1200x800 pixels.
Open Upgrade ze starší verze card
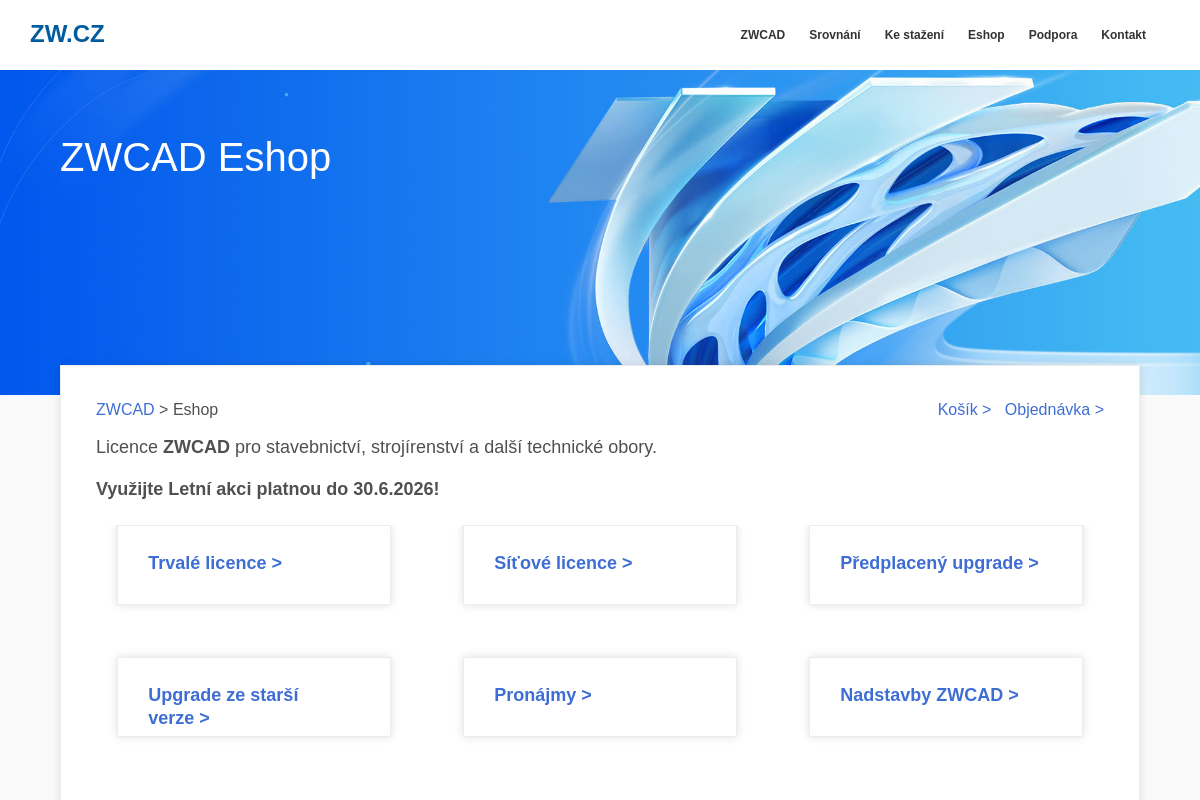[x=254, y=697]
